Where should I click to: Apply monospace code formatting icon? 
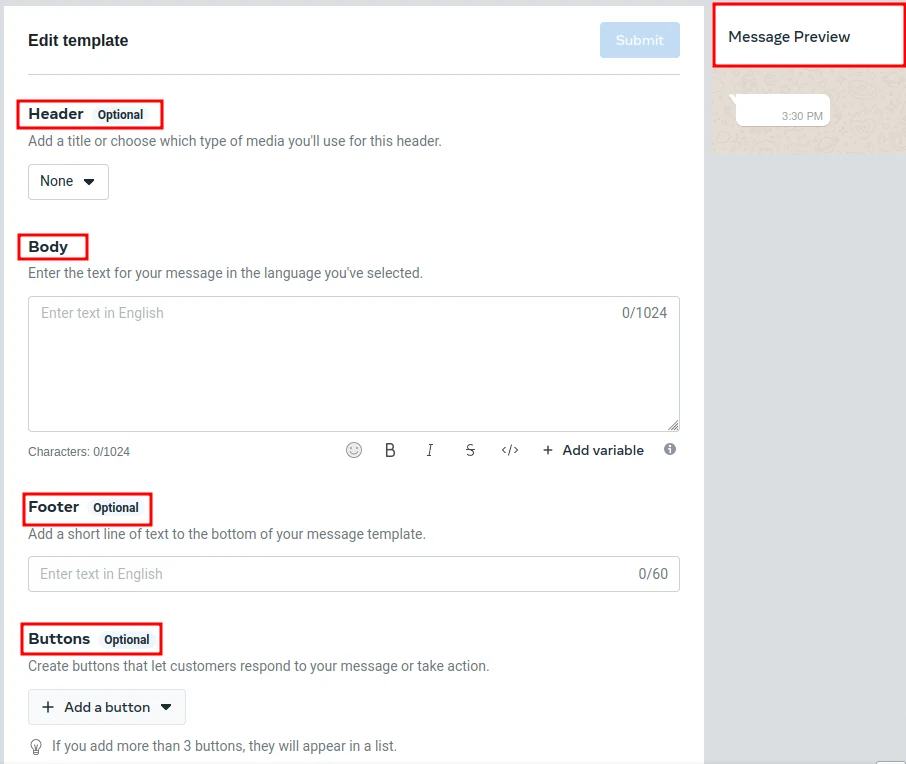510,450
